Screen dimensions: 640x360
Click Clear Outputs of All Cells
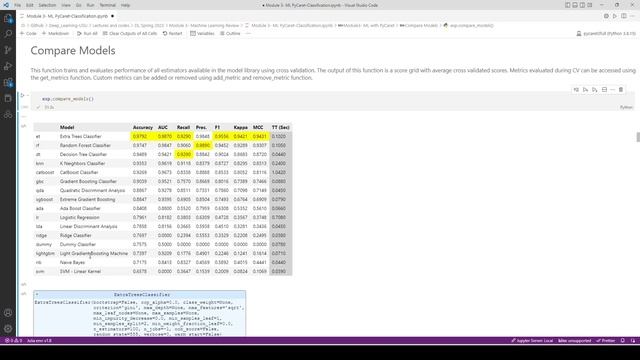[130, 33]
